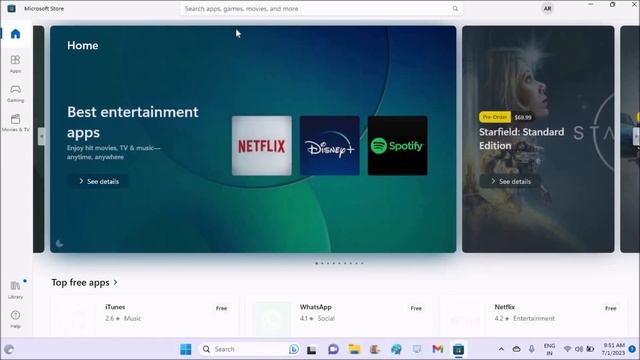Open notification center badge

coord(632,349)
